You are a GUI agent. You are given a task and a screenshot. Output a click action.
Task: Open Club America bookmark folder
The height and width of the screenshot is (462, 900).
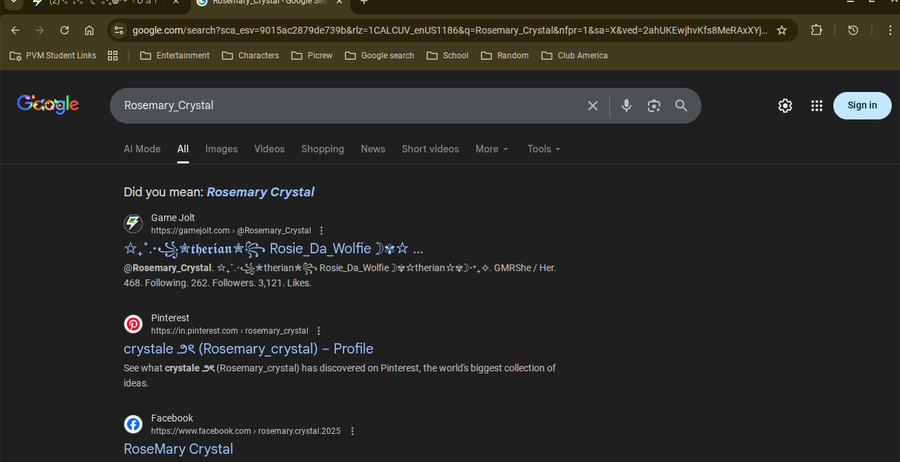click(574, 56)
